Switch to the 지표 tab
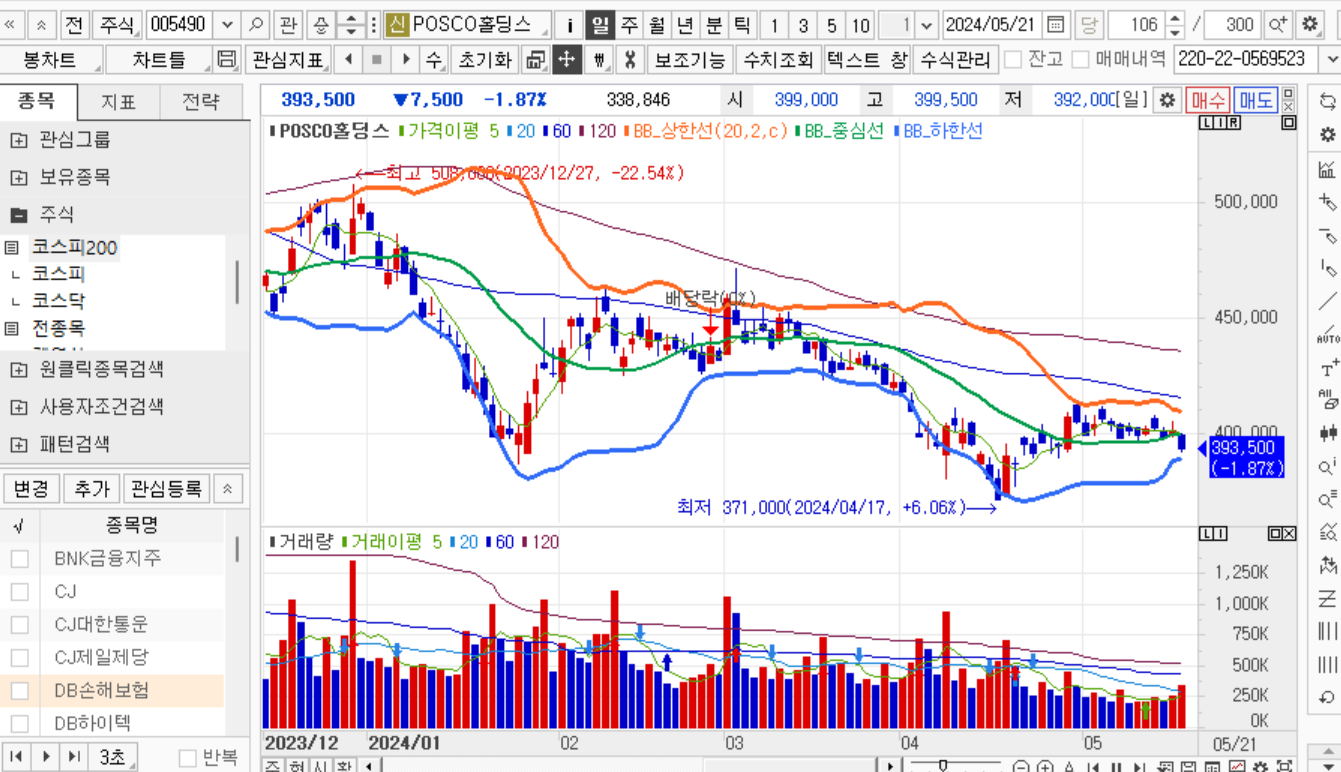 pos(119,102)
